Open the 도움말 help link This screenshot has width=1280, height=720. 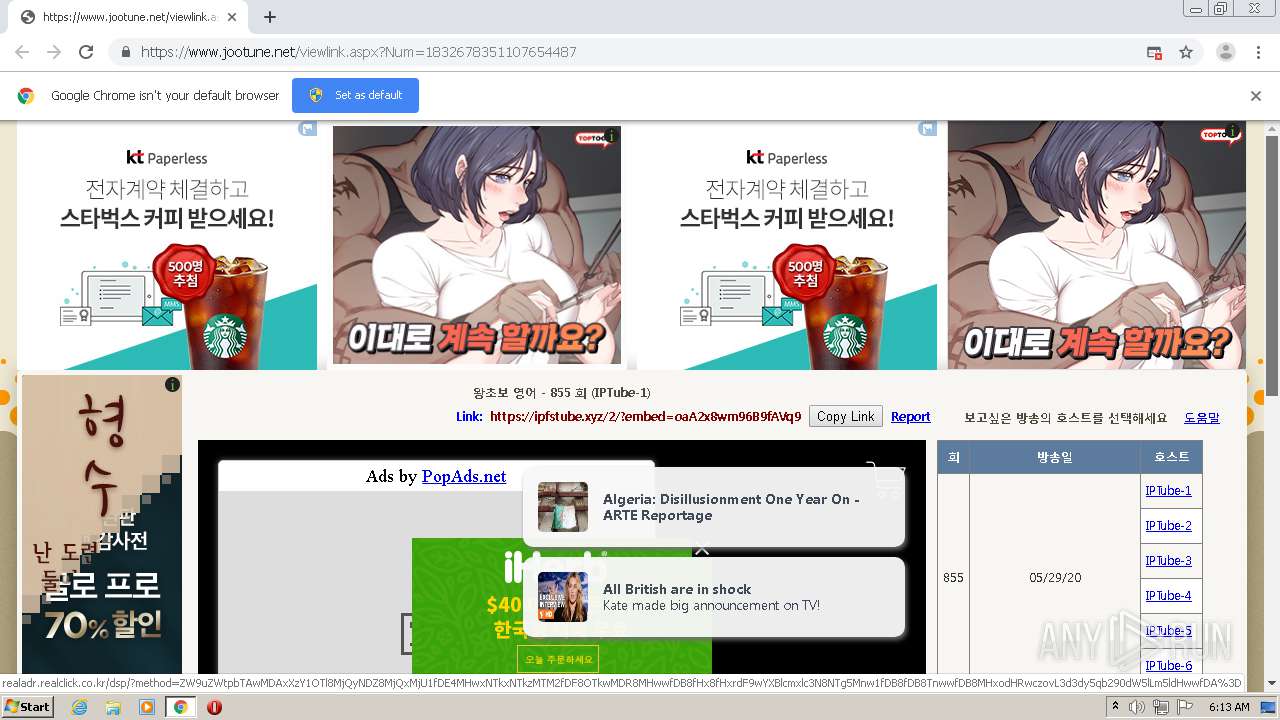1202,418
